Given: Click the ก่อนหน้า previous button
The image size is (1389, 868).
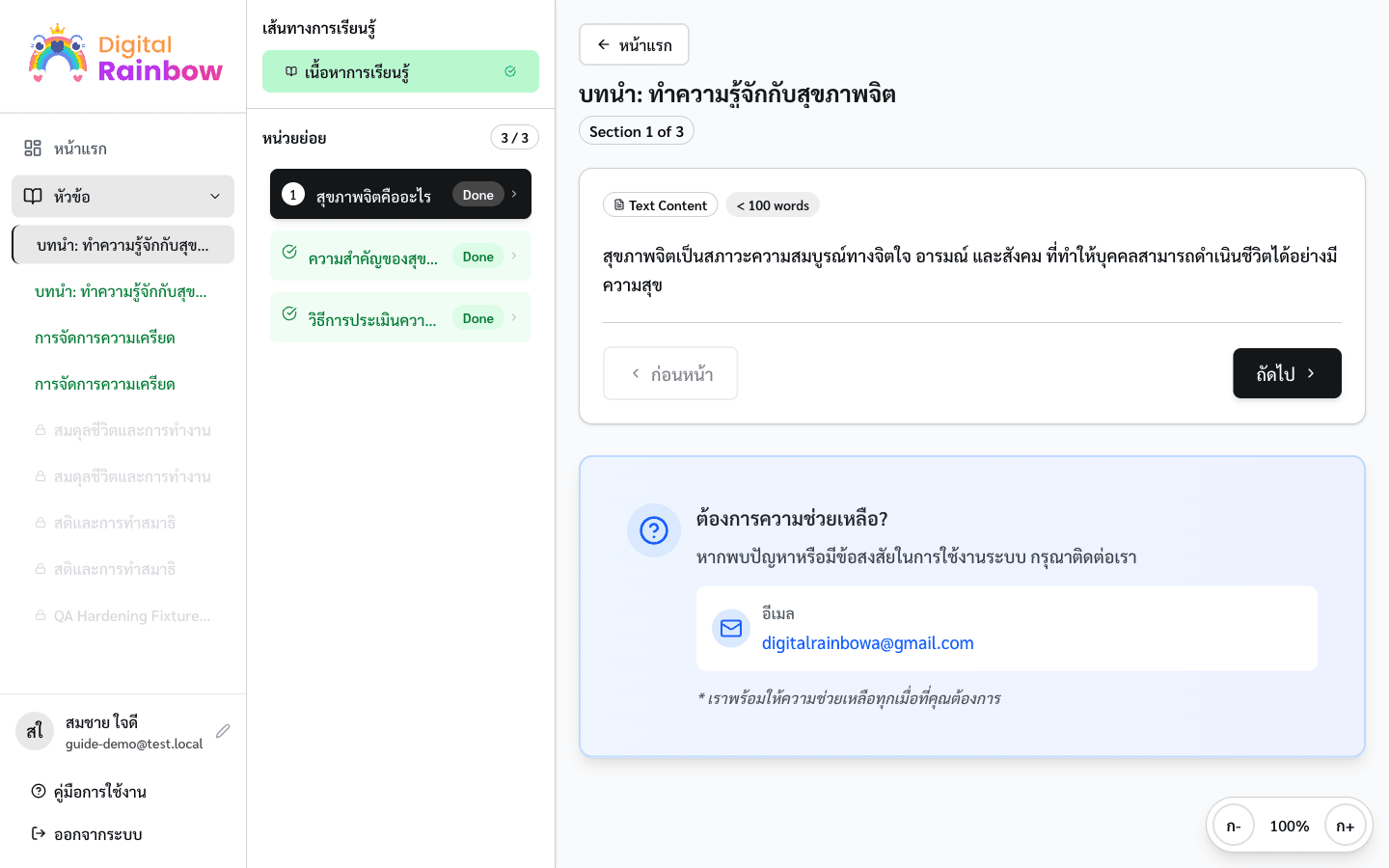Looking at the screenshot, I should click(670, 373).
